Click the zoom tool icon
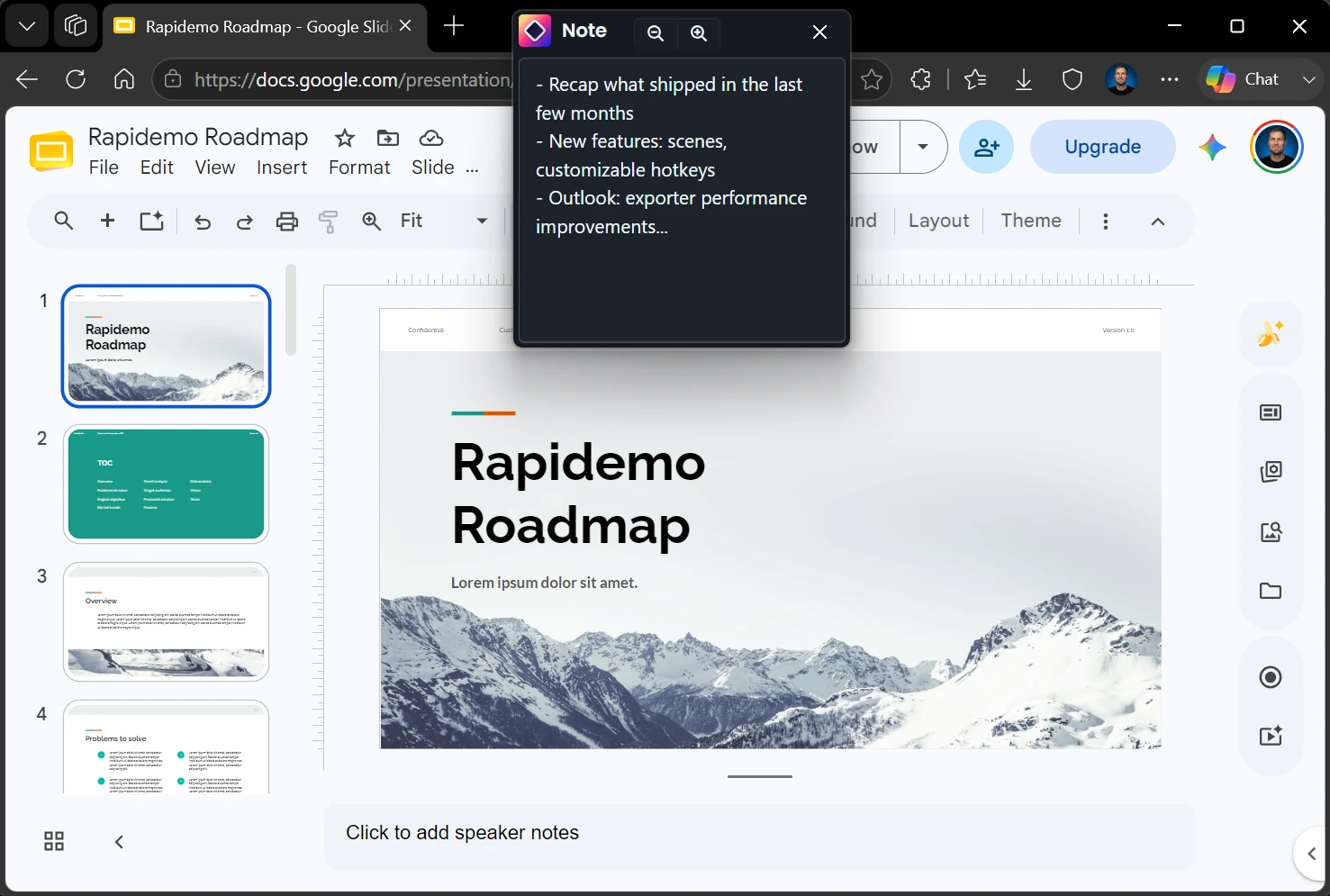This screenshot has height=896, width=1330. pos(371,221)
